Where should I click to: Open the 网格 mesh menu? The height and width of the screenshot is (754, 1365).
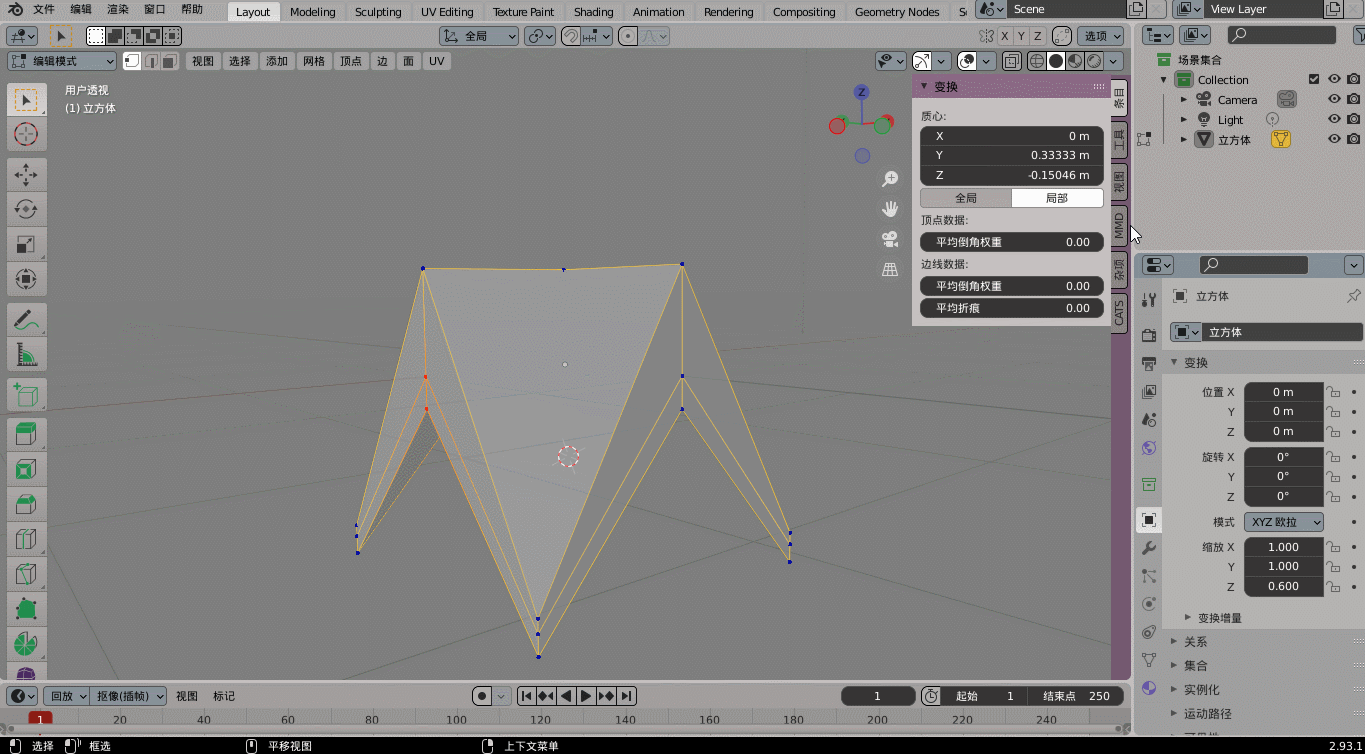314,61
